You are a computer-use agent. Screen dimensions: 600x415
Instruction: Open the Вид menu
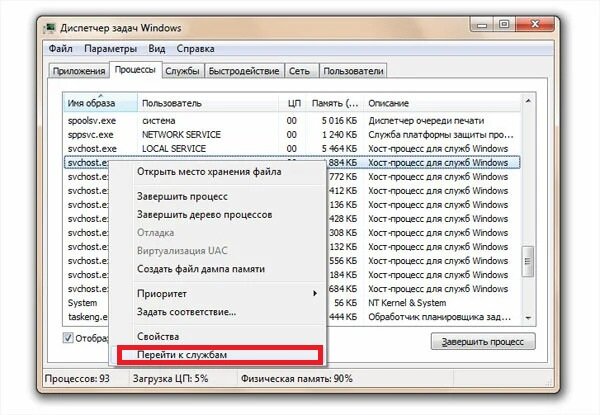tap(157, 49)
